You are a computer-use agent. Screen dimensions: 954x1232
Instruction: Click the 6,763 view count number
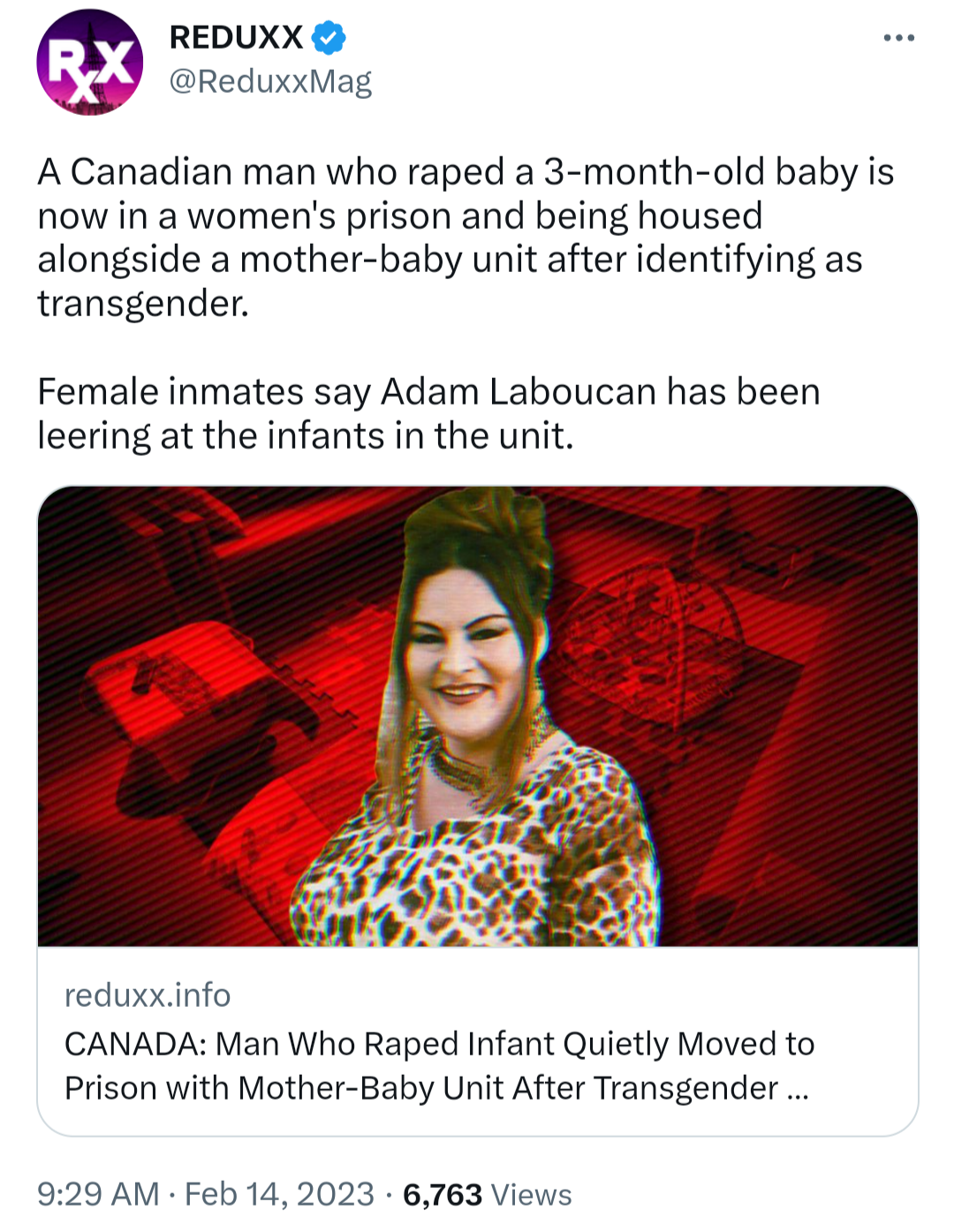point(442,1195)
